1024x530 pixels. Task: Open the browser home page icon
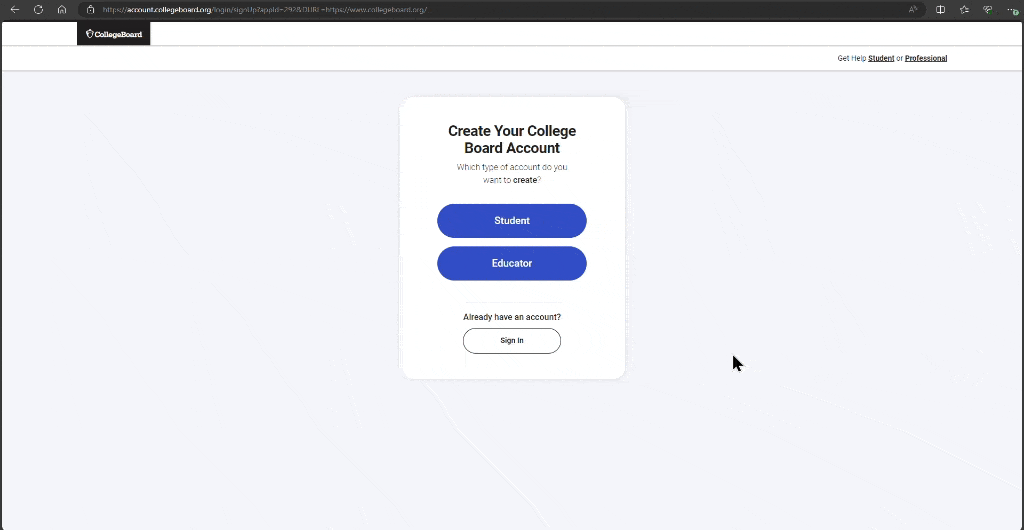[62, 10]
